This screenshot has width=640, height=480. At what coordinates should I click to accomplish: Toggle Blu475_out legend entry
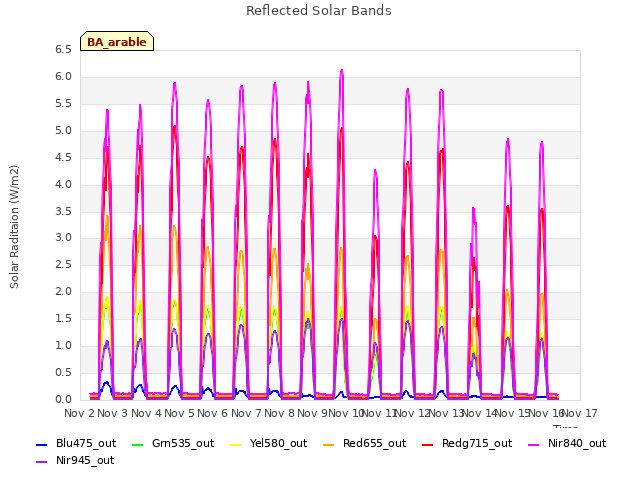76,443
